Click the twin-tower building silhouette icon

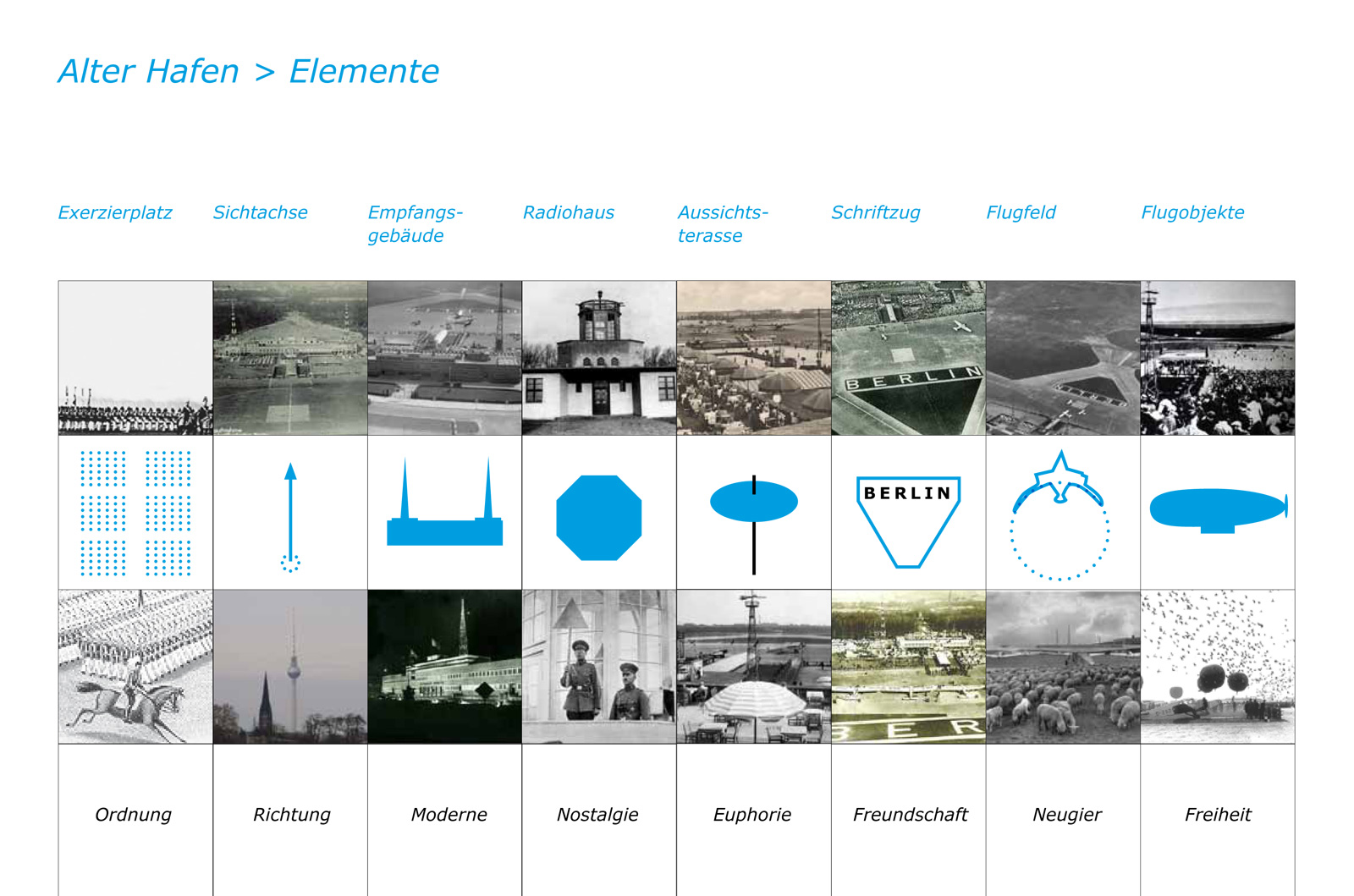click(x=444, y=508)
